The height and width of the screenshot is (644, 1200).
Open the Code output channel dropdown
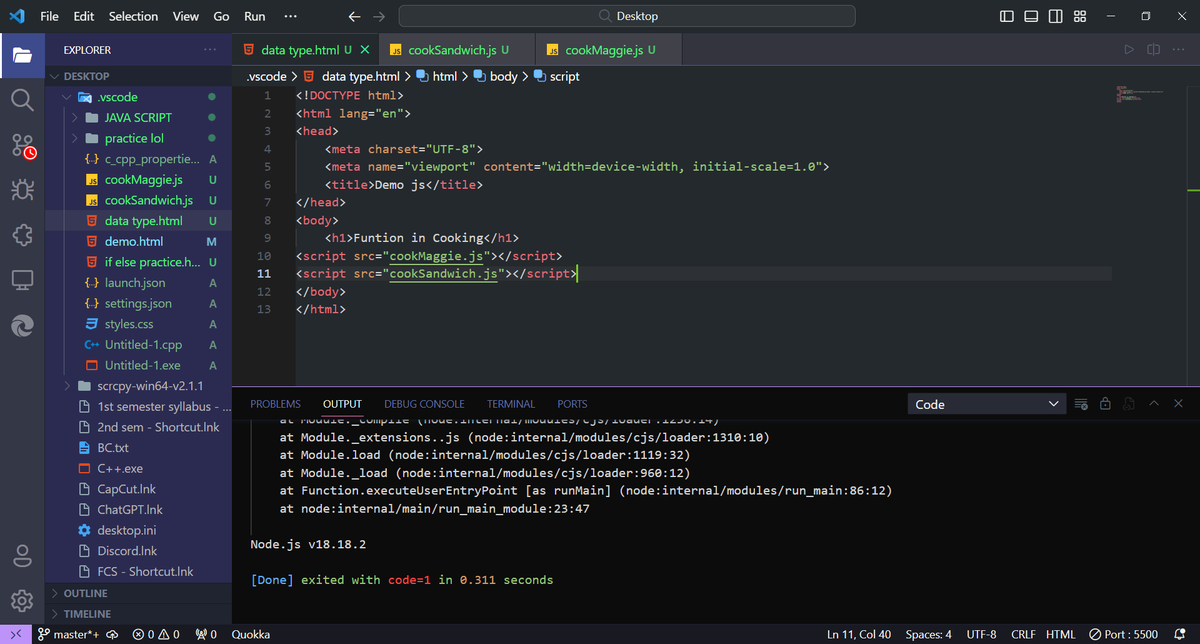pos(987,404)
